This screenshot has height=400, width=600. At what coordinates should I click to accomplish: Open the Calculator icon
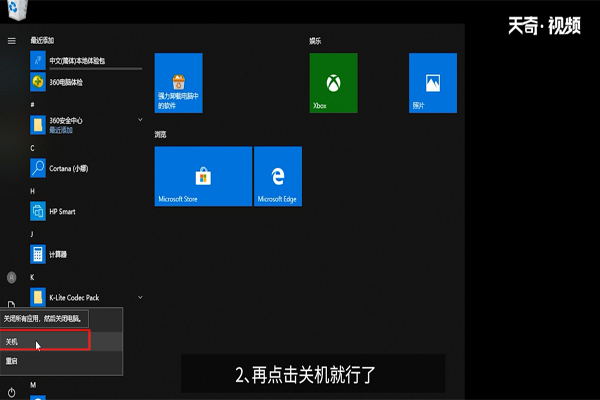click(38, 254)
